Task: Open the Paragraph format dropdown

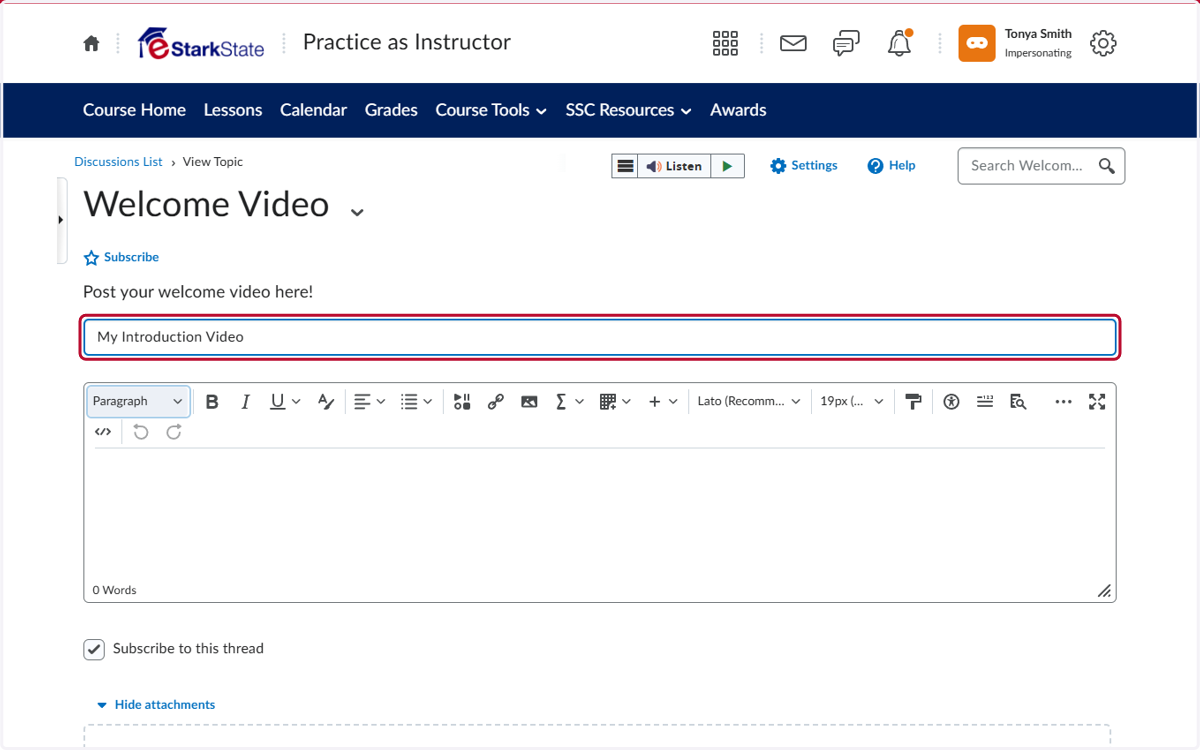Action: pos(138,401)
